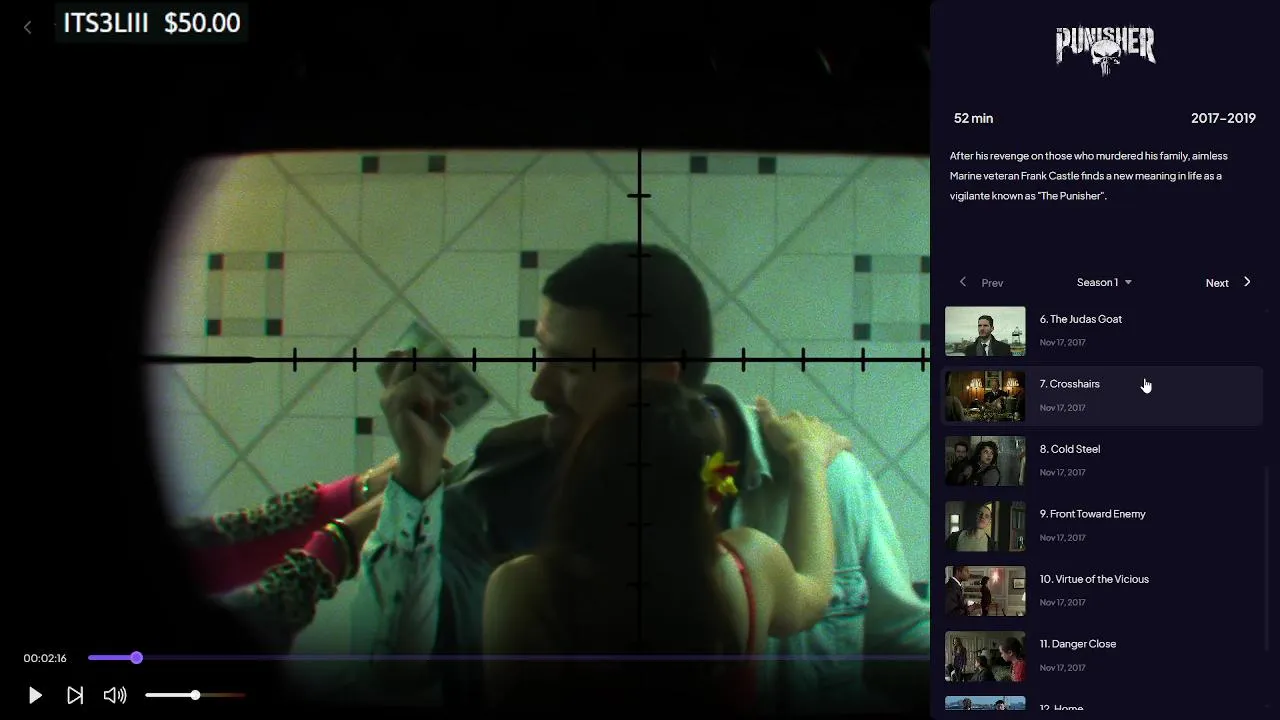The height and width of the screenshot is (720, 1280).
Task: Select the right chevron beside Next
Action: tap(1247, 282)
